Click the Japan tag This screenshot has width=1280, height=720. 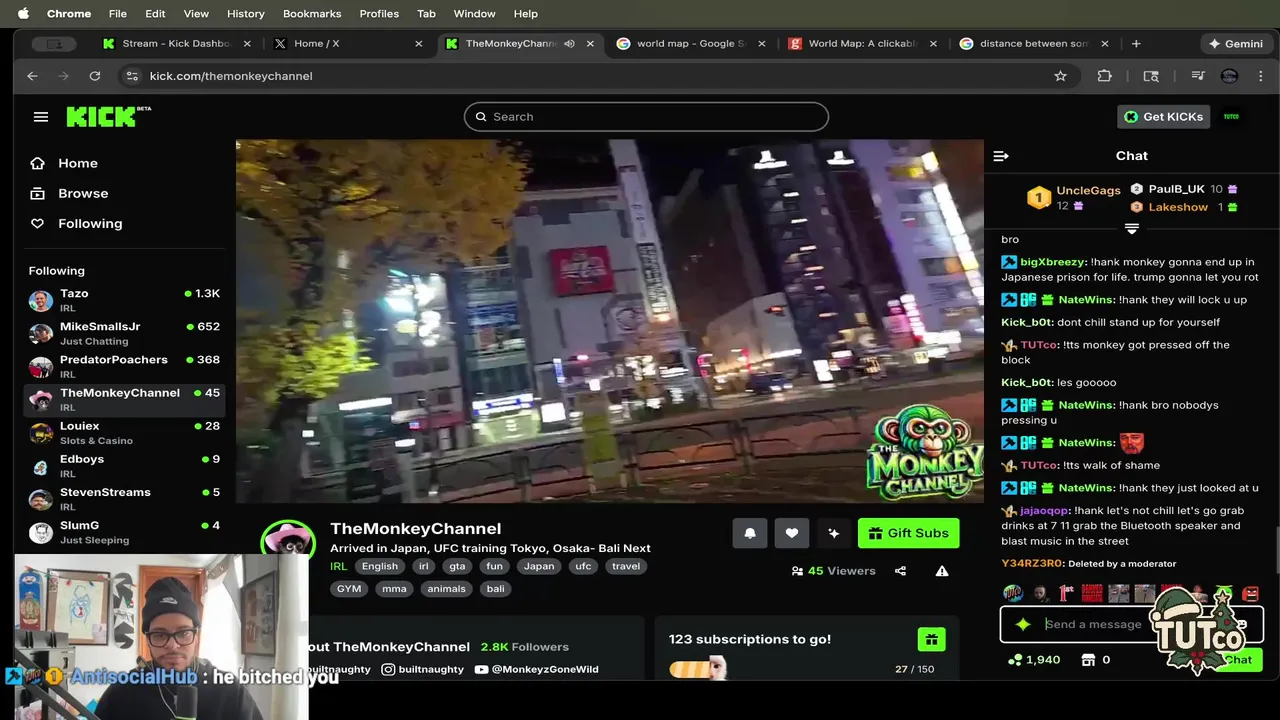[538, 566]
